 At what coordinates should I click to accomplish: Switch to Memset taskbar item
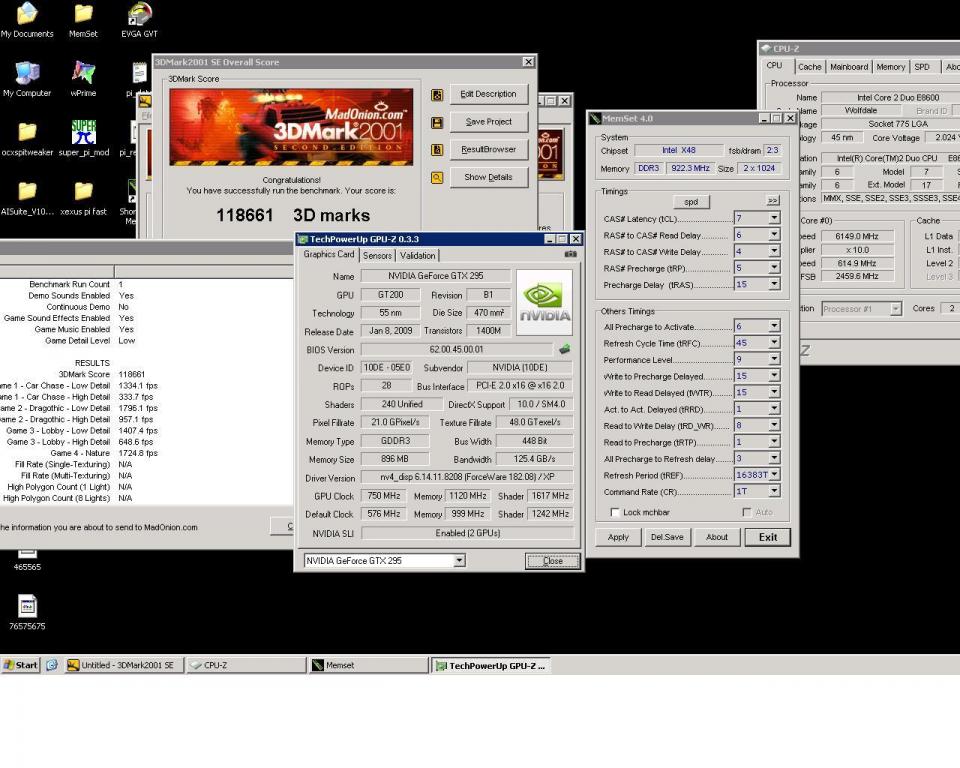[x=369, y=665]
